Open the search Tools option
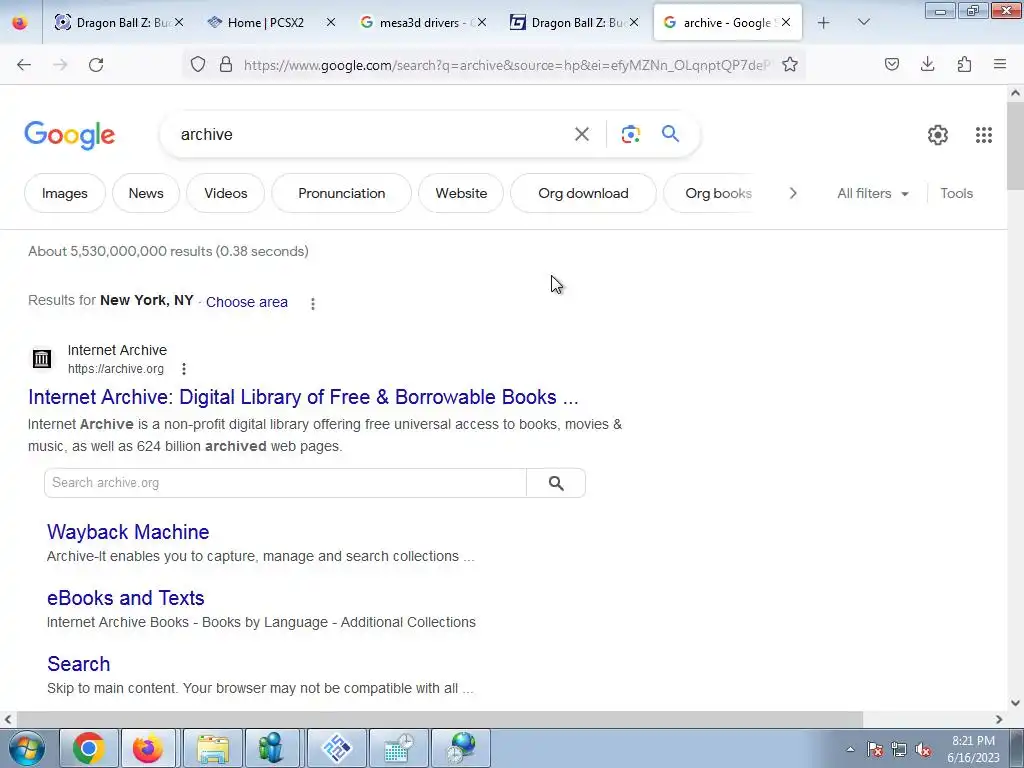This screenshot has width=1024, height=768. coord(956,193)
